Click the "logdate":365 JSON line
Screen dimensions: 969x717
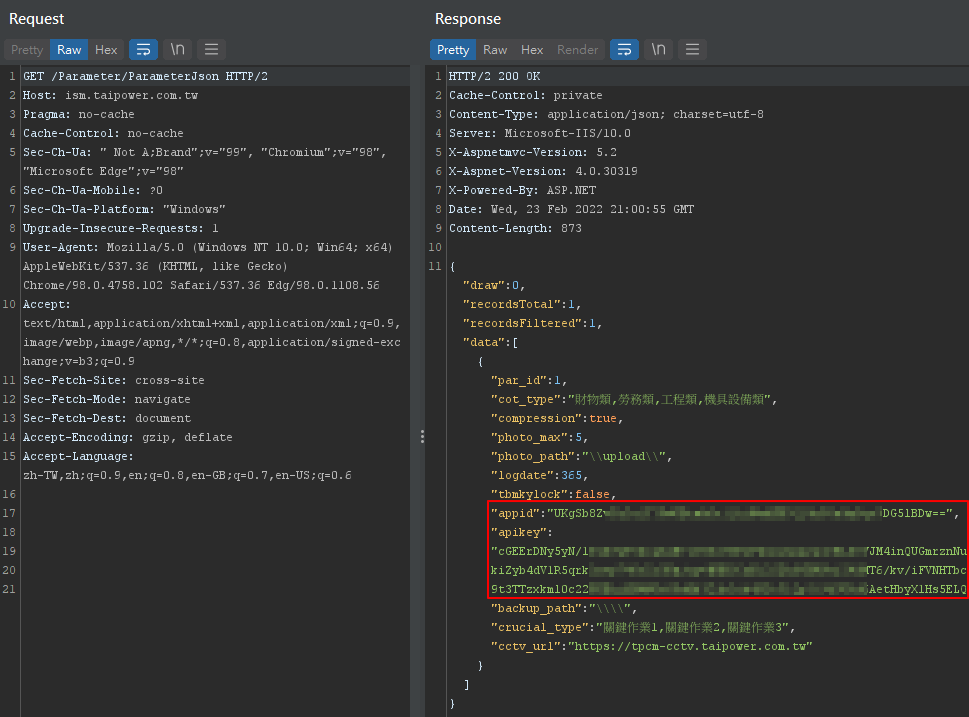coord(540,475)
